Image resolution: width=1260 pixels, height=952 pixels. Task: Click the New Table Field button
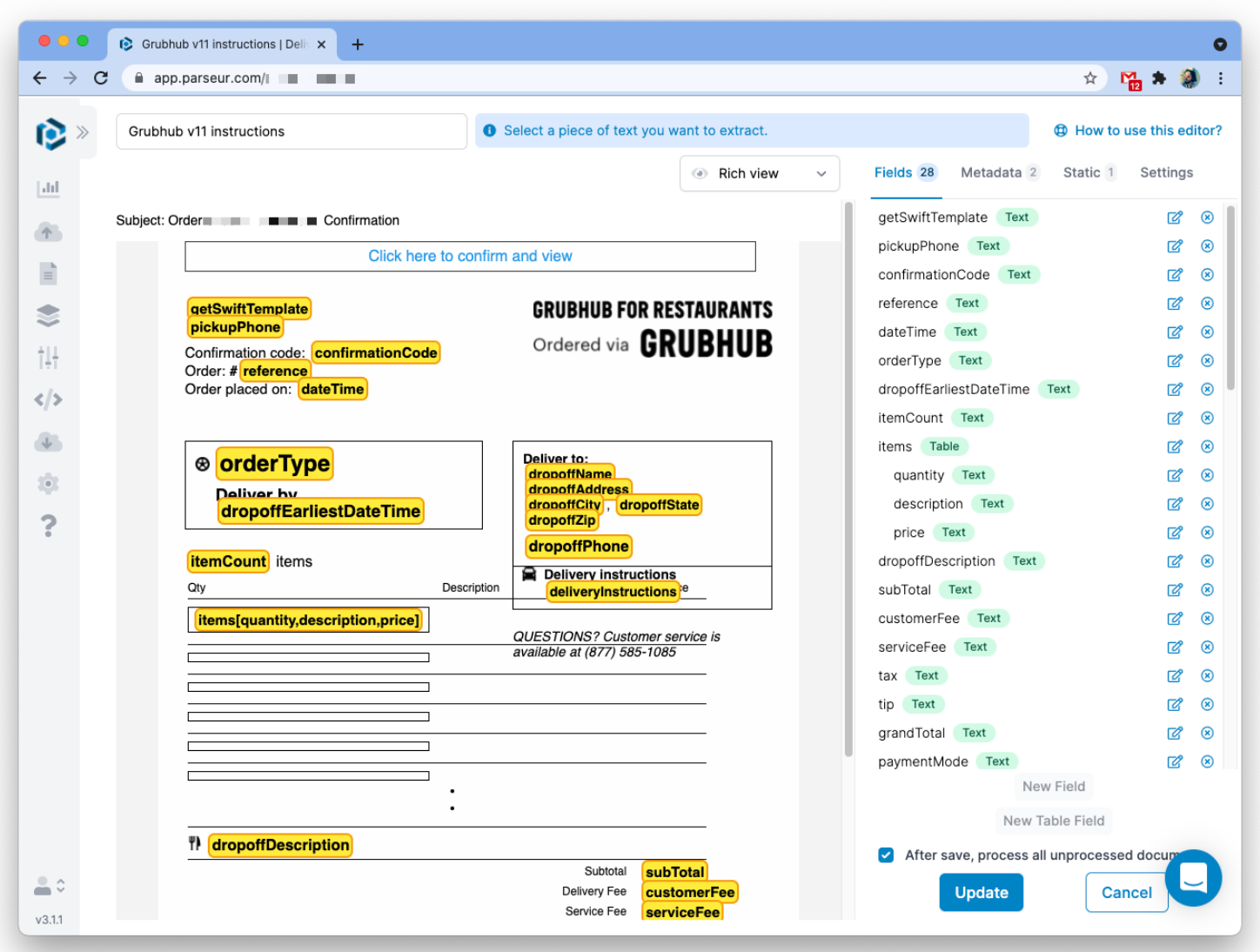(x=1054, y=821)
